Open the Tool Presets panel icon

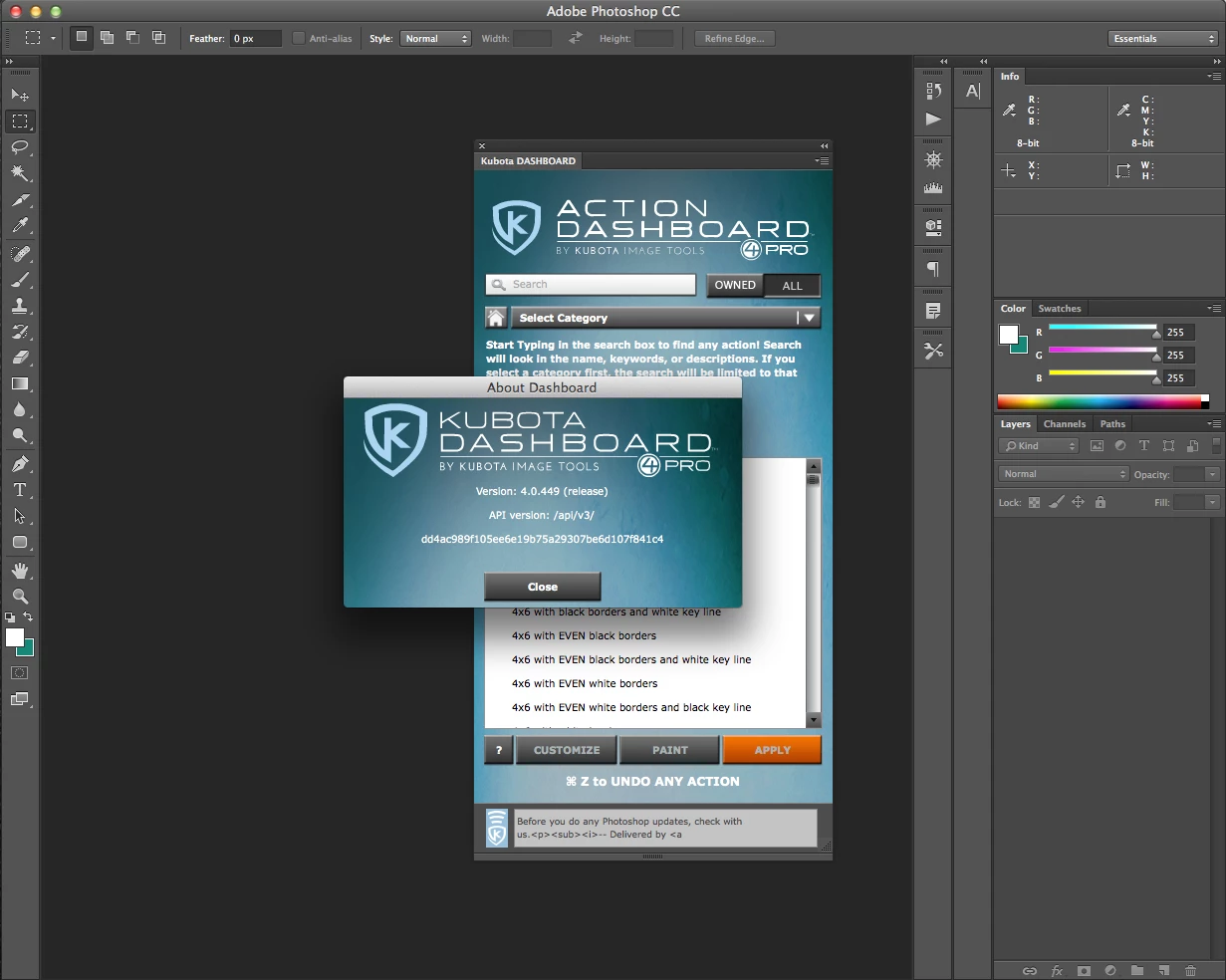pos(933,351)
